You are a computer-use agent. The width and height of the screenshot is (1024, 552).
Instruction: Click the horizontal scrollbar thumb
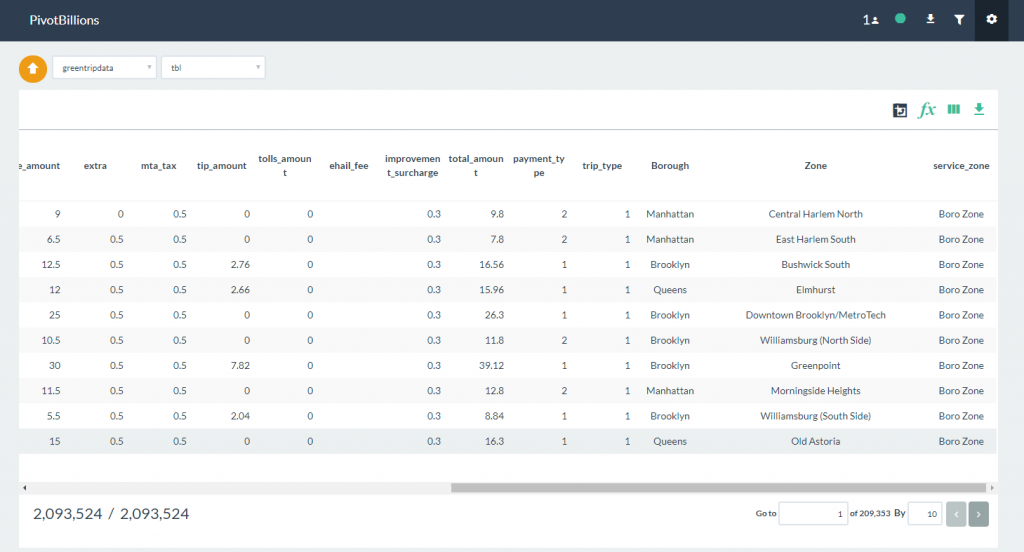click(718, 488)
